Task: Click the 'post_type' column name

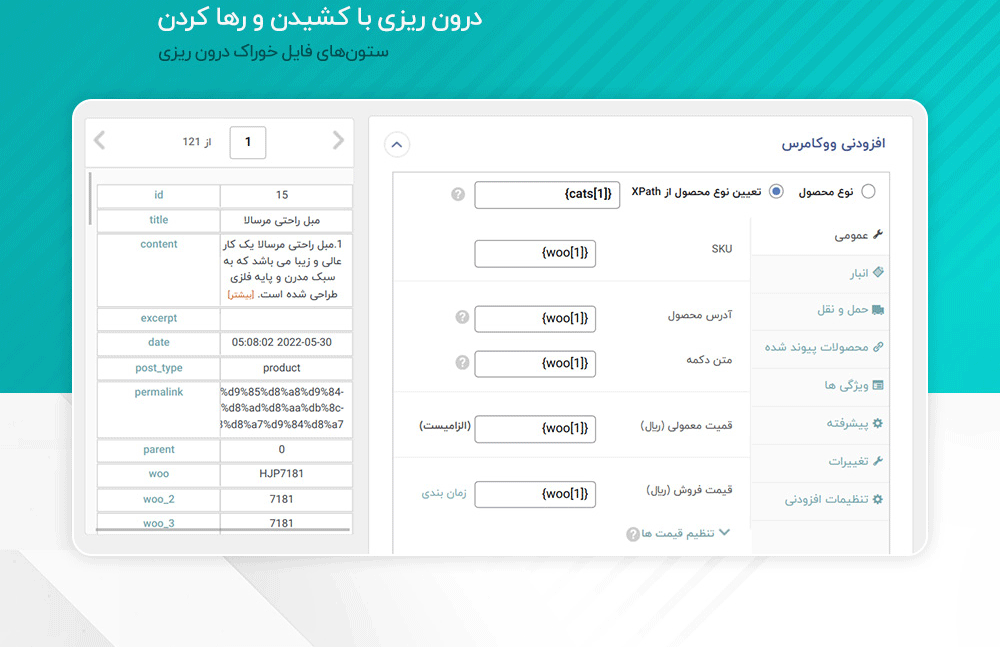Action: pos(159,368)
